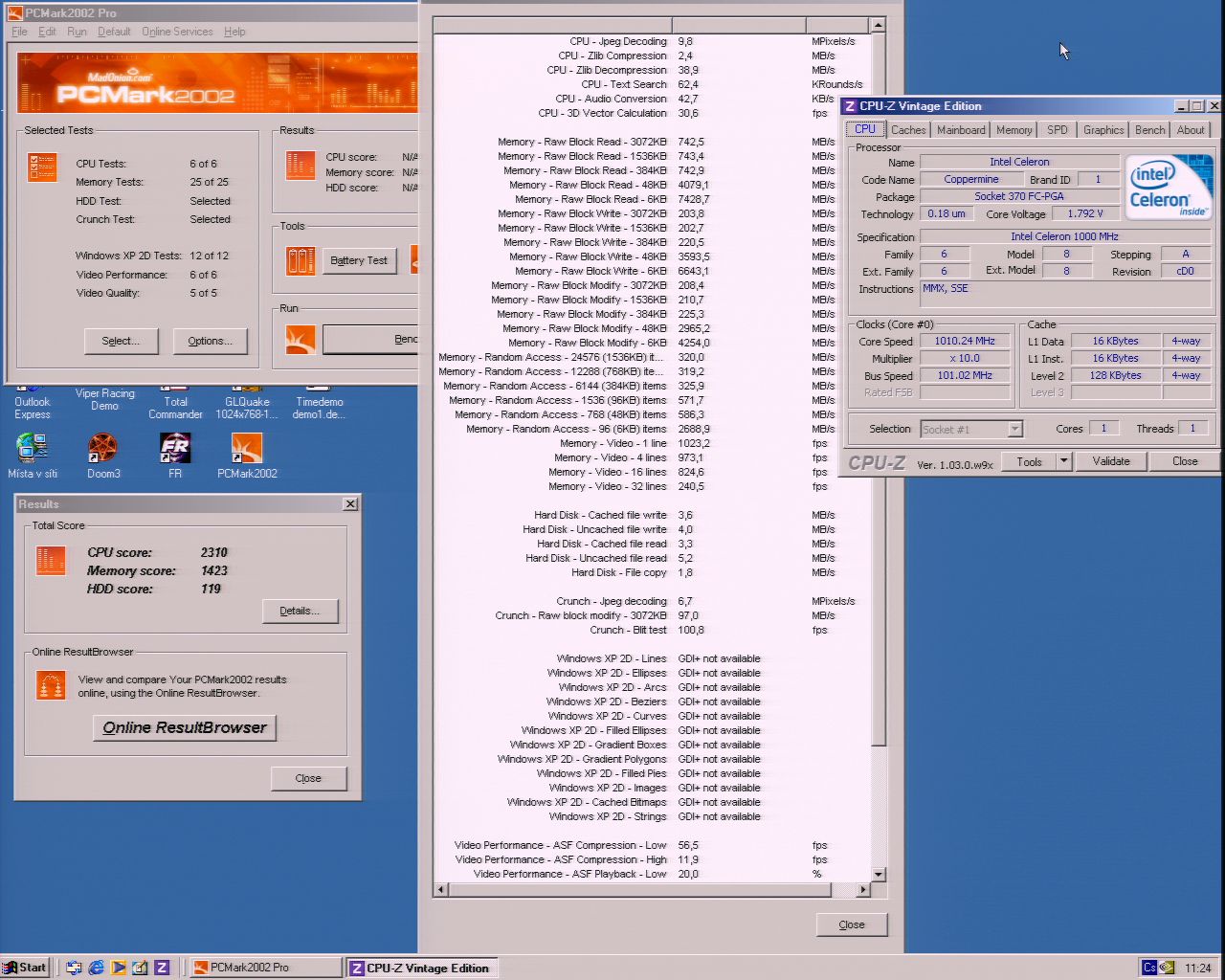Click the horizontal scrollbar right arrow
Viewport: 1225px width, 980px height.
click(x=862, y=889)
